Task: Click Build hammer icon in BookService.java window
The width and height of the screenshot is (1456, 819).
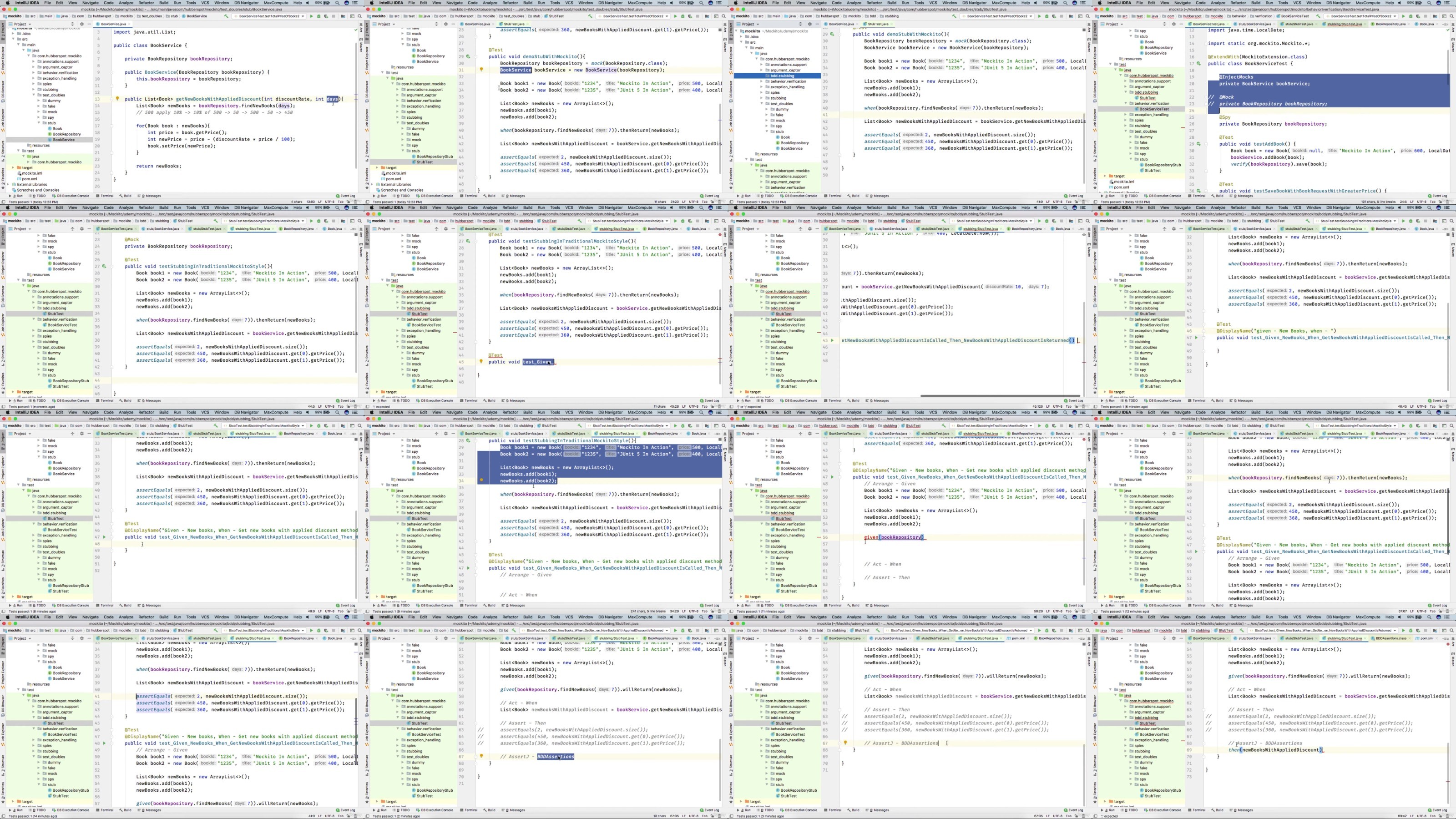Action: (x=227, y=16)
